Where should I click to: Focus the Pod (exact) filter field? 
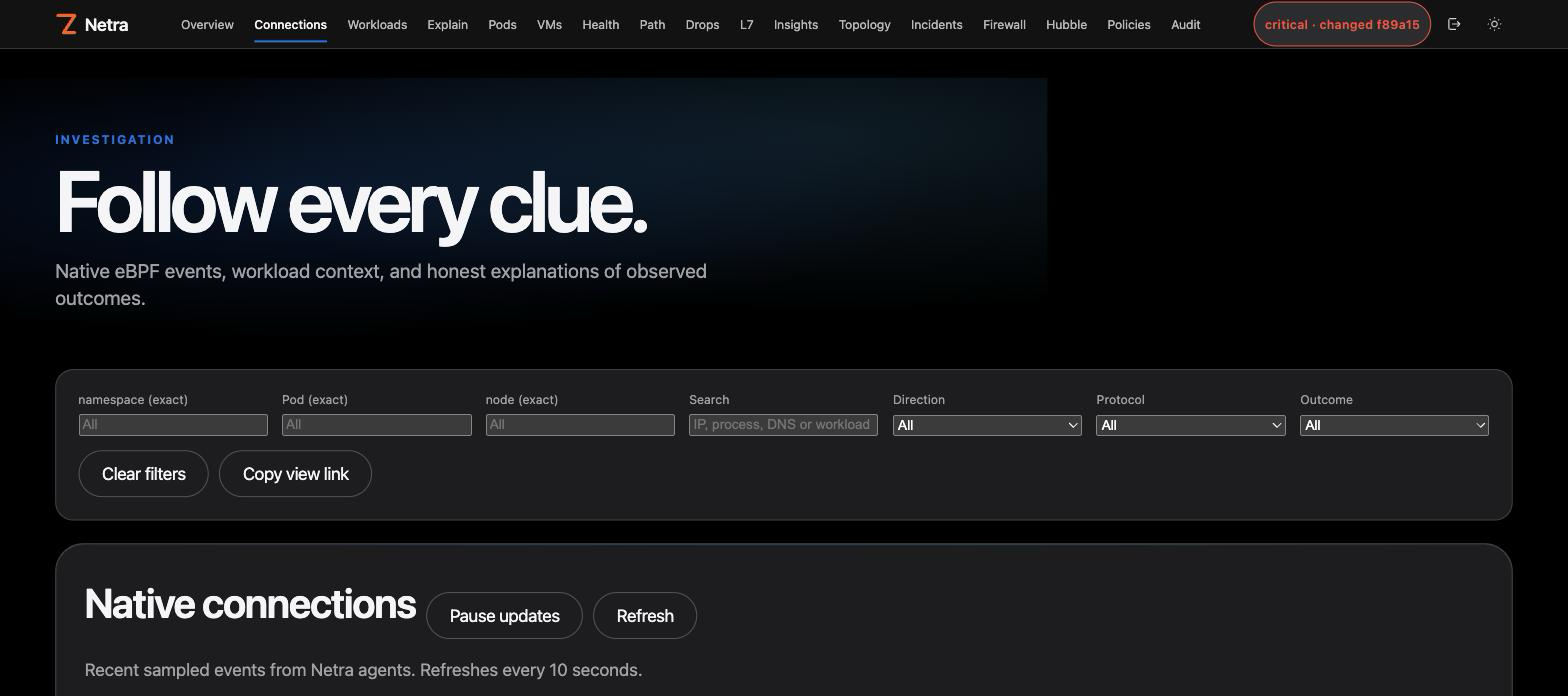pos(376,425)
